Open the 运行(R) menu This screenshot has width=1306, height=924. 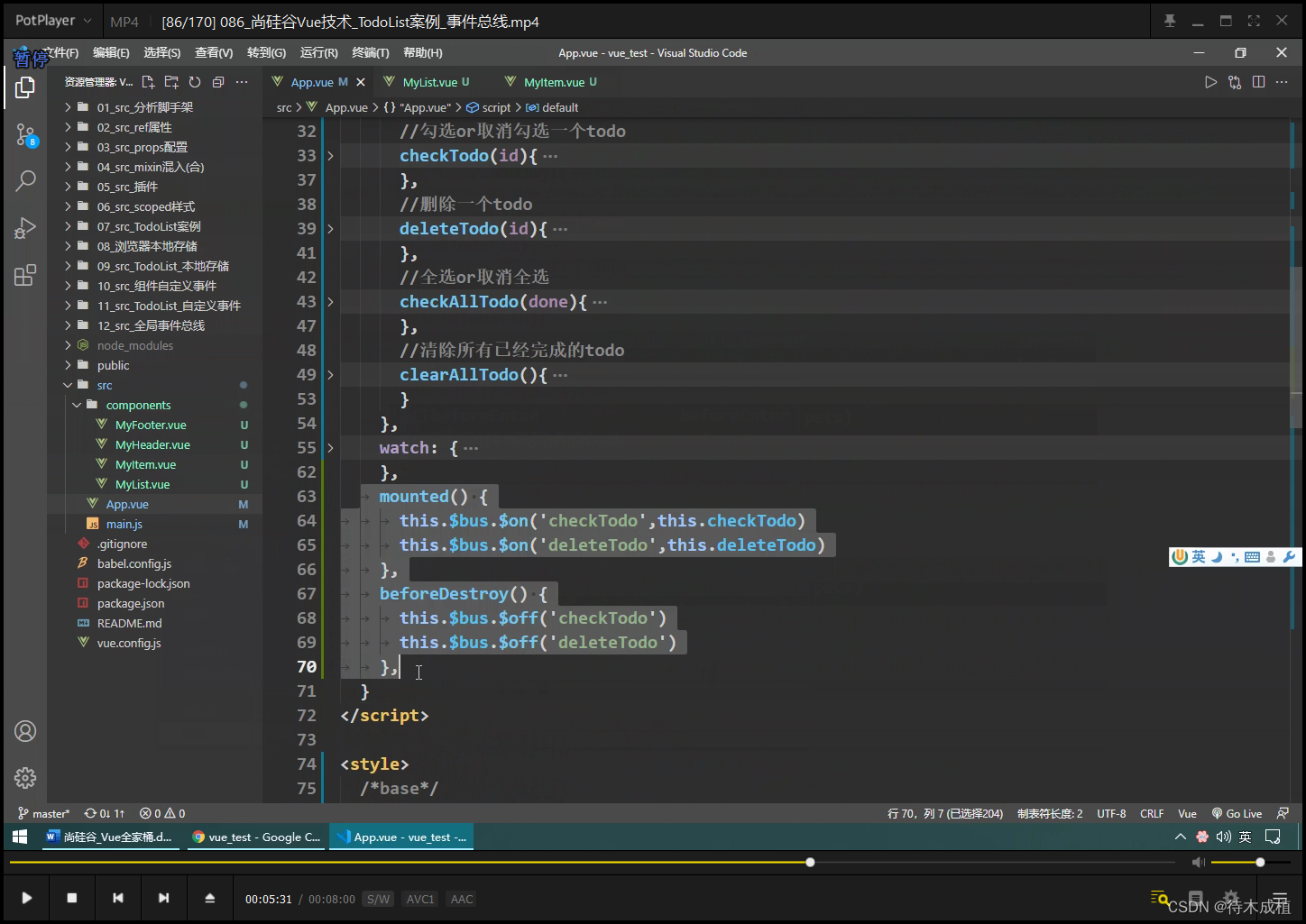(x=318, y=53)
